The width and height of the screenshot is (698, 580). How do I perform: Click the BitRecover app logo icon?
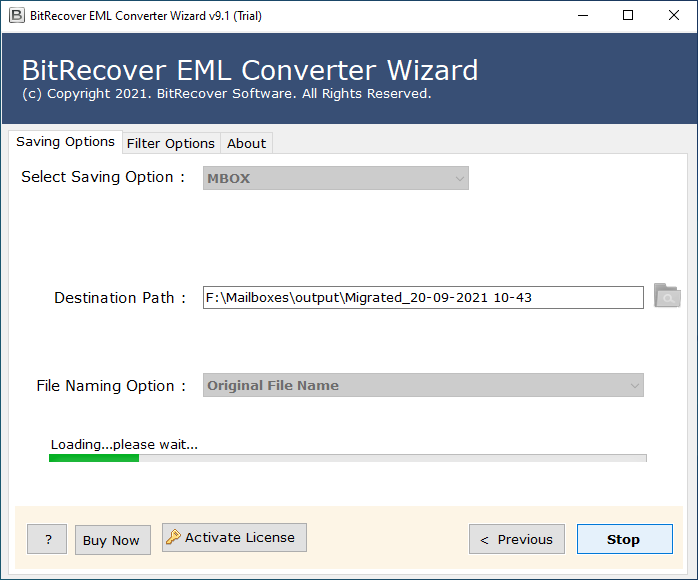point(16,16)
